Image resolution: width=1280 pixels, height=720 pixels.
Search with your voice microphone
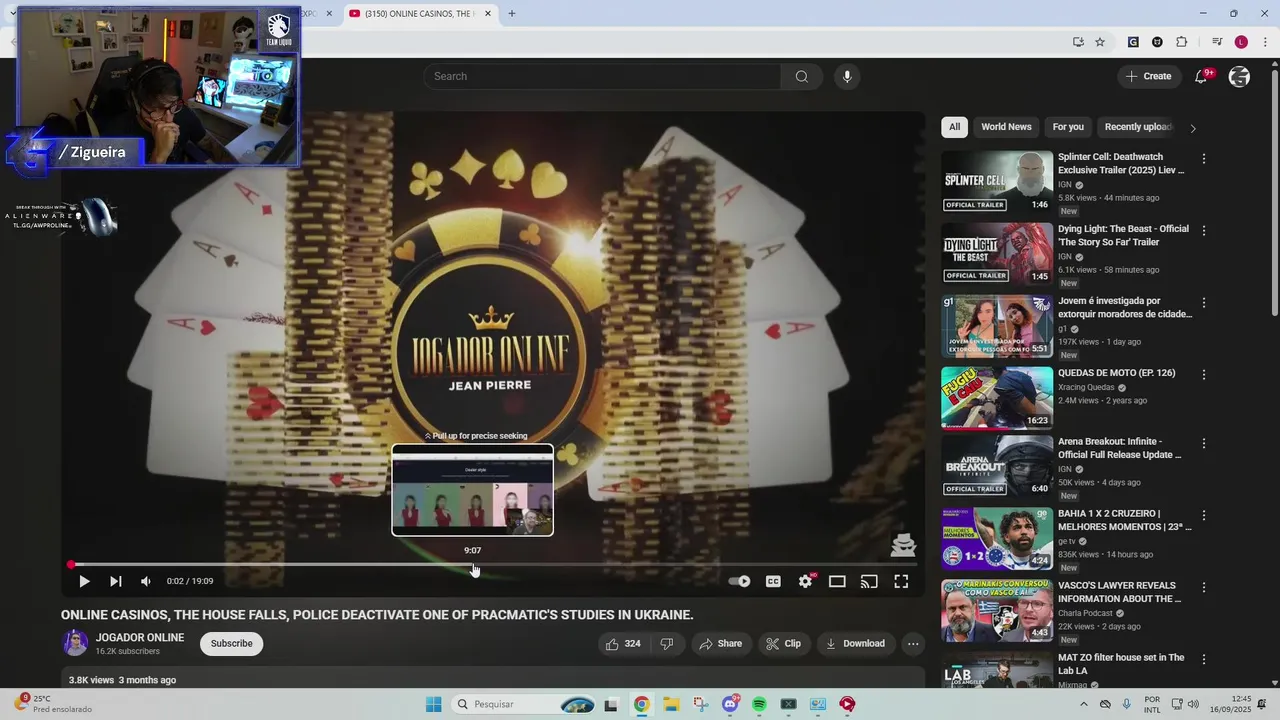click(x=847, y=77)
